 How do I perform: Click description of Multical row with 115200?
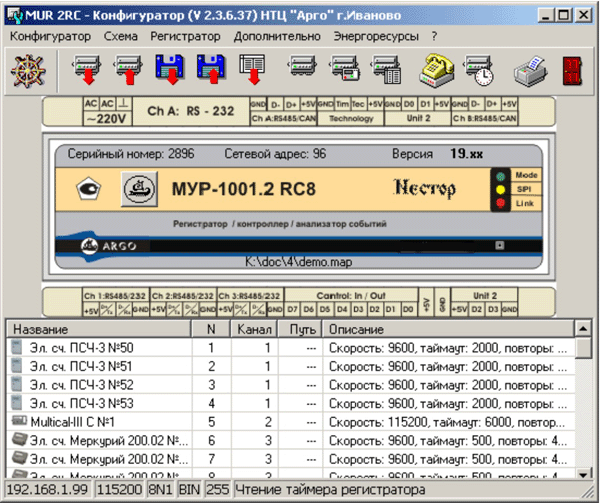[447, 422]
